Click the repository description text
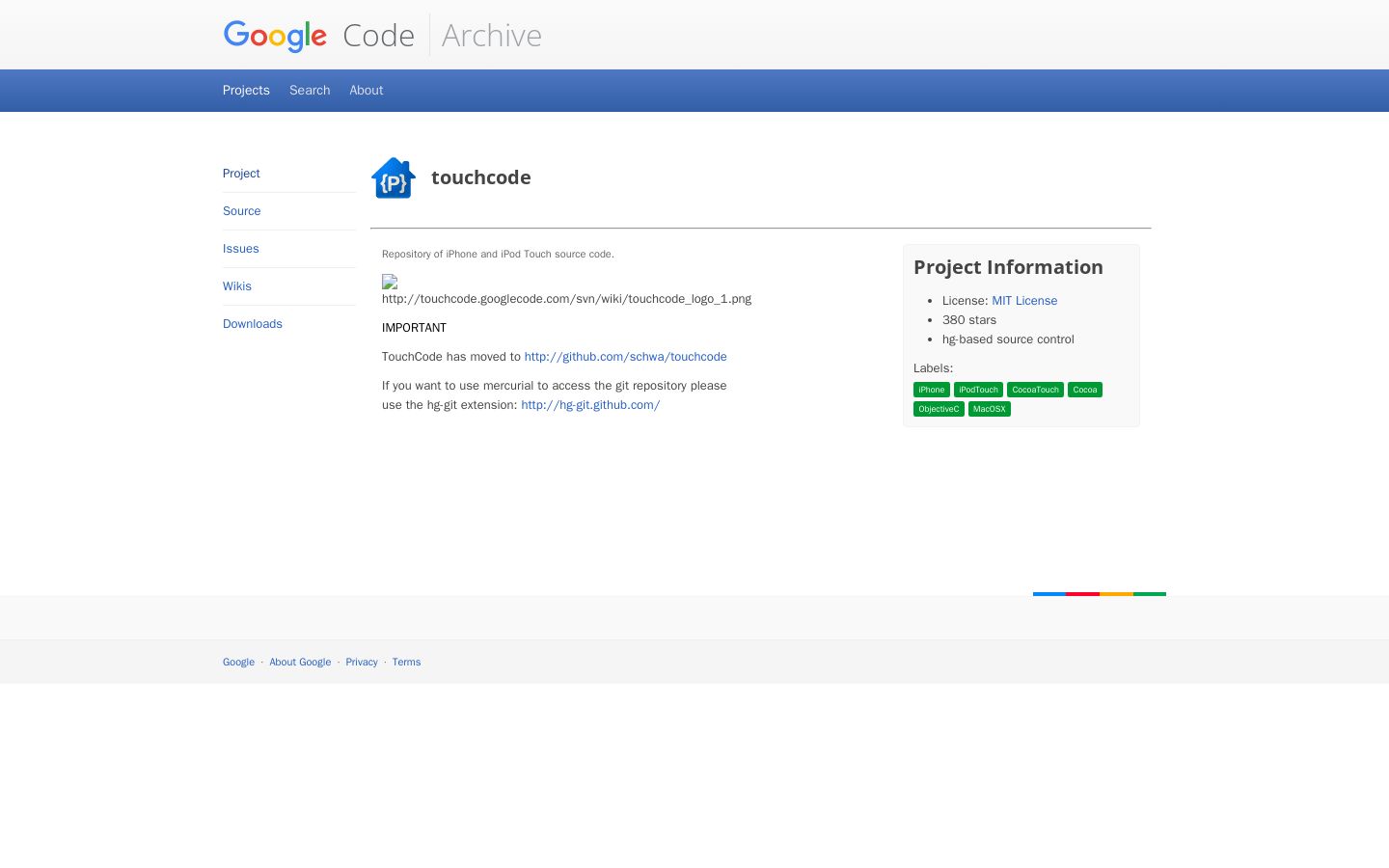The image size is (1389, 868). tap(498, 255)
